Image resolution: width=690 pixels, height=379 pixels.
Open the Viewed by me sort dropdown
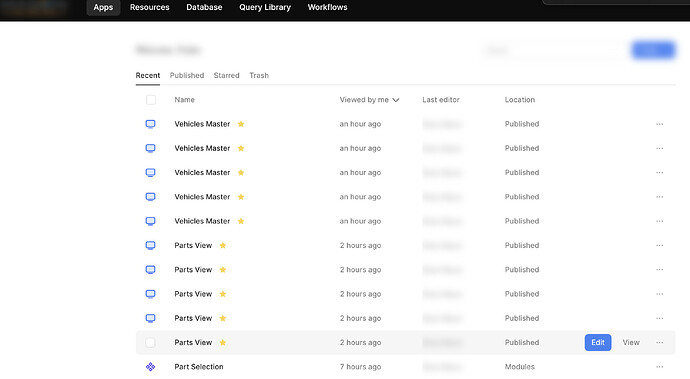369,100
